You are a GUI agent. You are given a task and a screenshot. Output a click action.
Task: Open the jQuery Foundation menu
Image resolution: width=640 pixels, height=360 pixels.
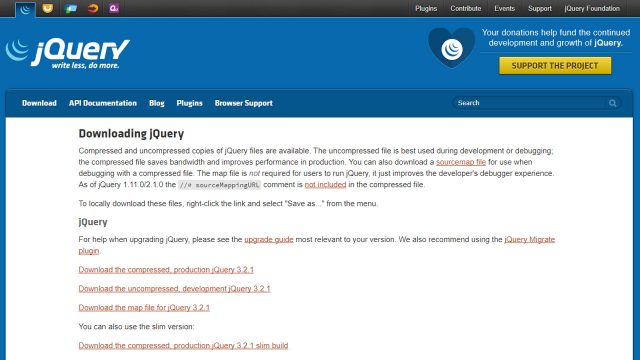pos(592,8)
